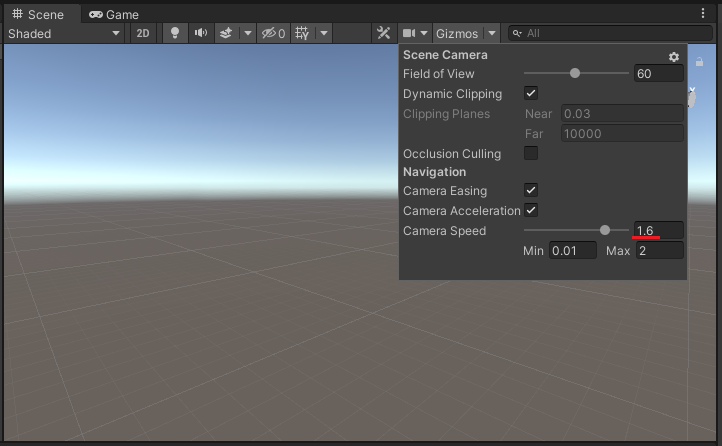Disable Camera Easing checkbox

531,190
